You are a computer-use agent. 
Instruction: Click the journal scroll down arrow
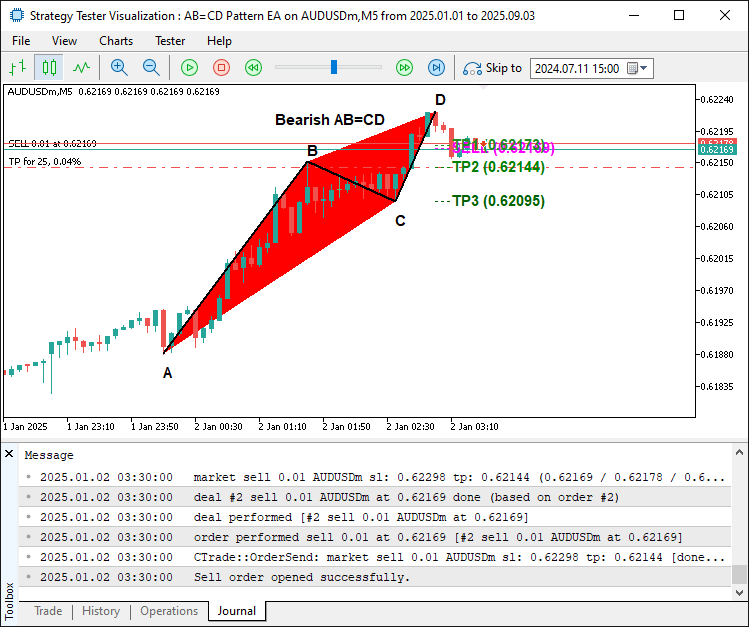(x=739, y=593)
